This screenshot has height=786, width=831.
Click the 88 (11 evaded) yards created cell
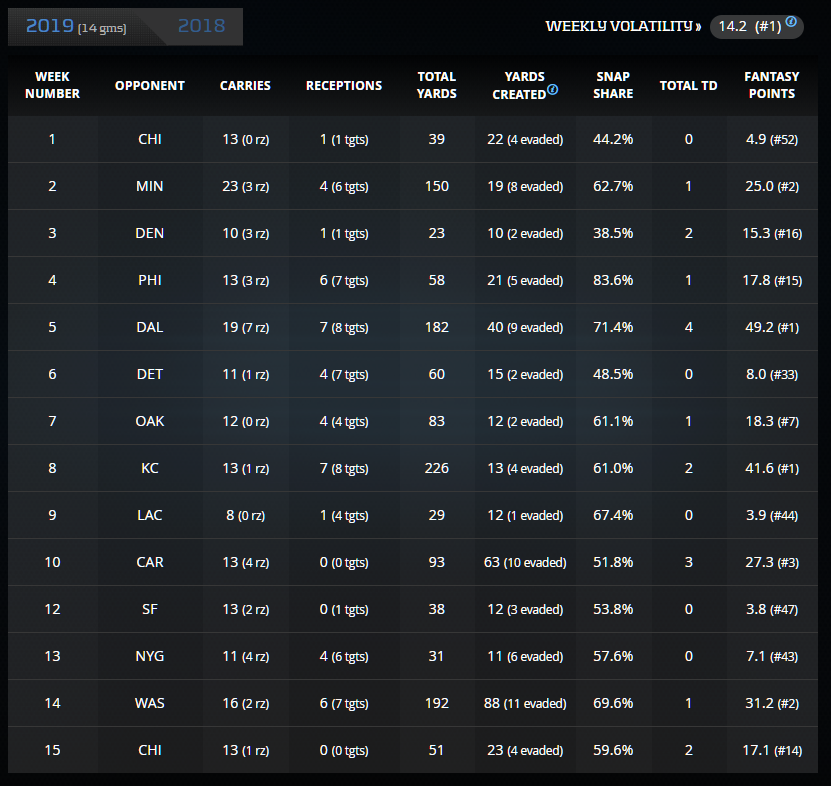(525, 703)
